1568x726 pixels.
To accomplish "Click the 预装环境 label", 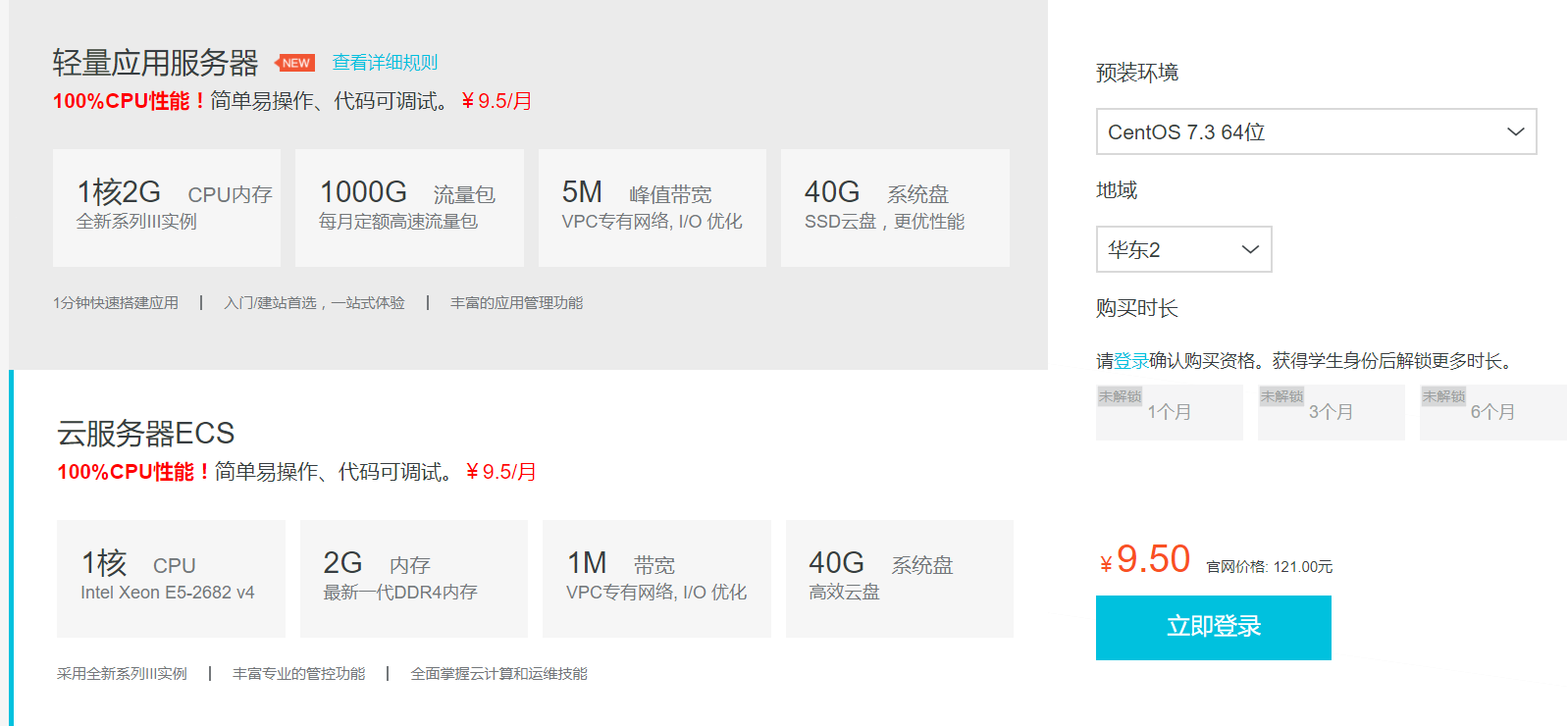I will tap(1137, 73).
